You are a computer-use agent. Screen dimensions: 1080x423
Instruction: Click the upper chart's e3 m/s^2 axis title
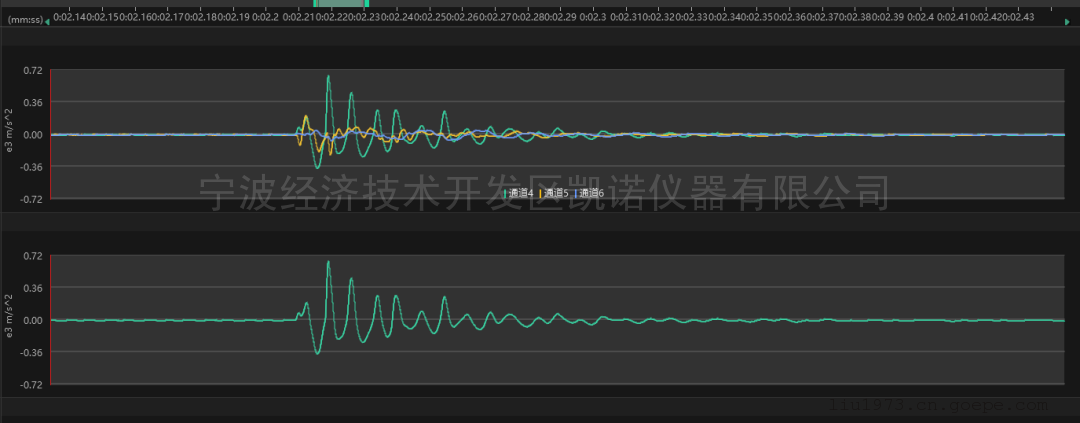tap(10, 134)
